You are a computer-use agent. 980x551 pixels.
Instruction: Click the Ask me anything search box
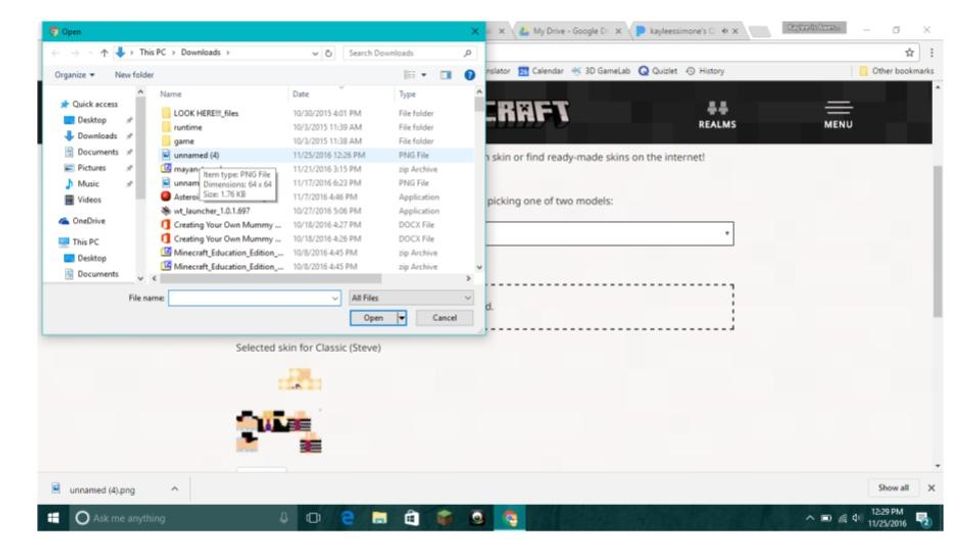[x=181, y=518]
